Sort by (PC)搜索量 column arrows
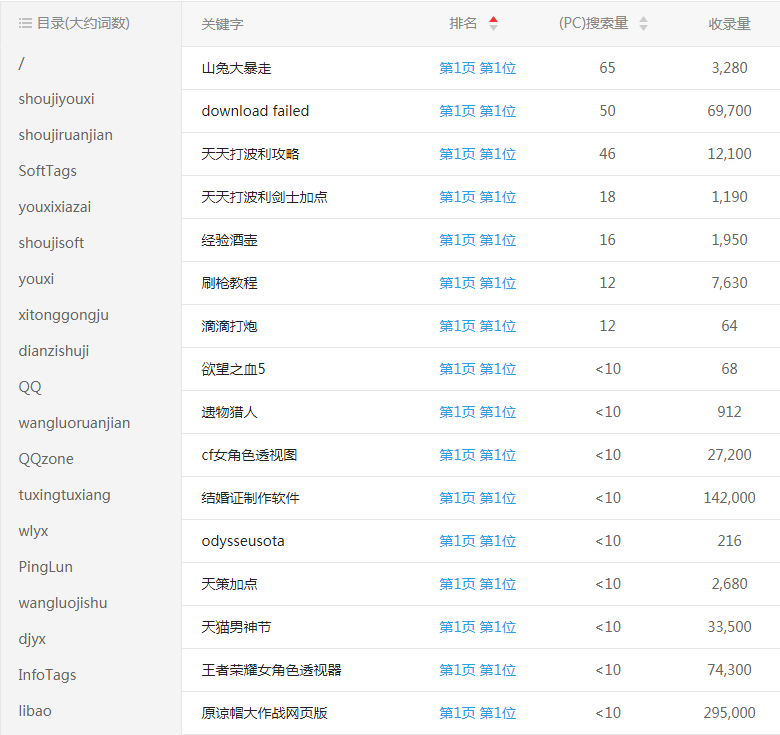Viewport: 780px width, 735px height. click(643, 23)
